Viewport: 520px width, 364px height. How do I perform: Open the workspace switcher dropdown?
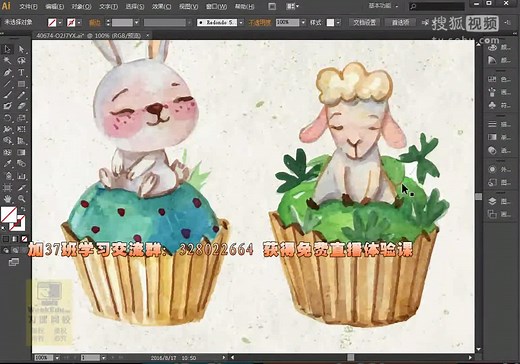pos(383,6)
